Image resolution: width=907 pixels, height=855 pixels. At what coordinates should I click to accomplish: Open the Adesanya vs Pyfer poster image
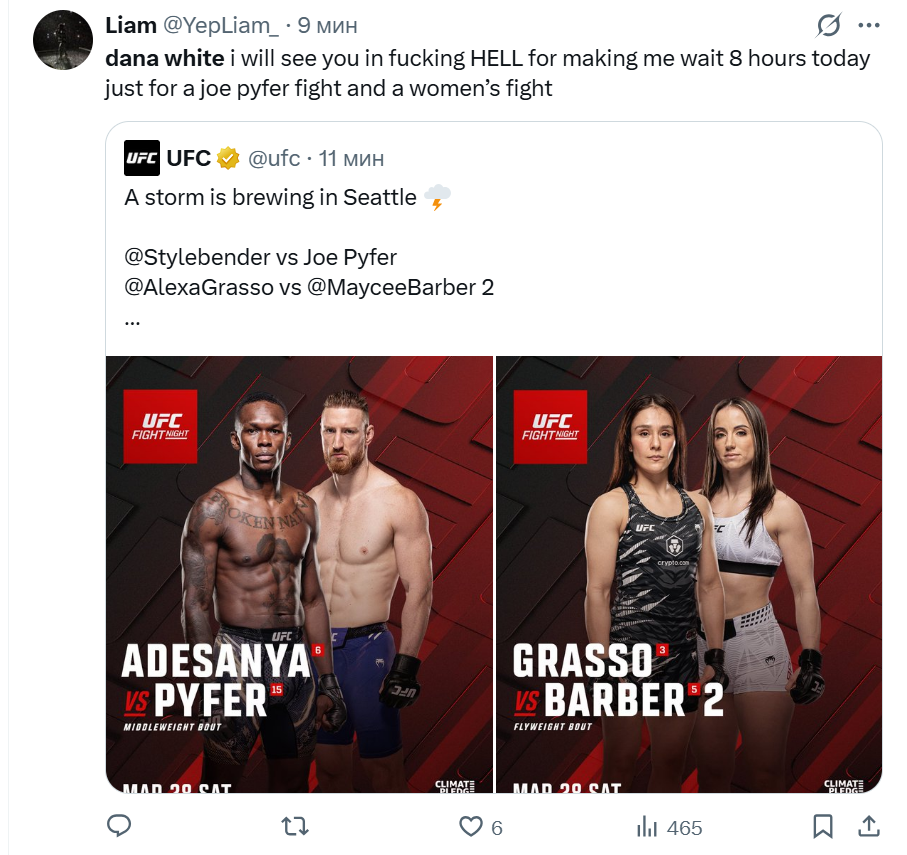(300, 574)
